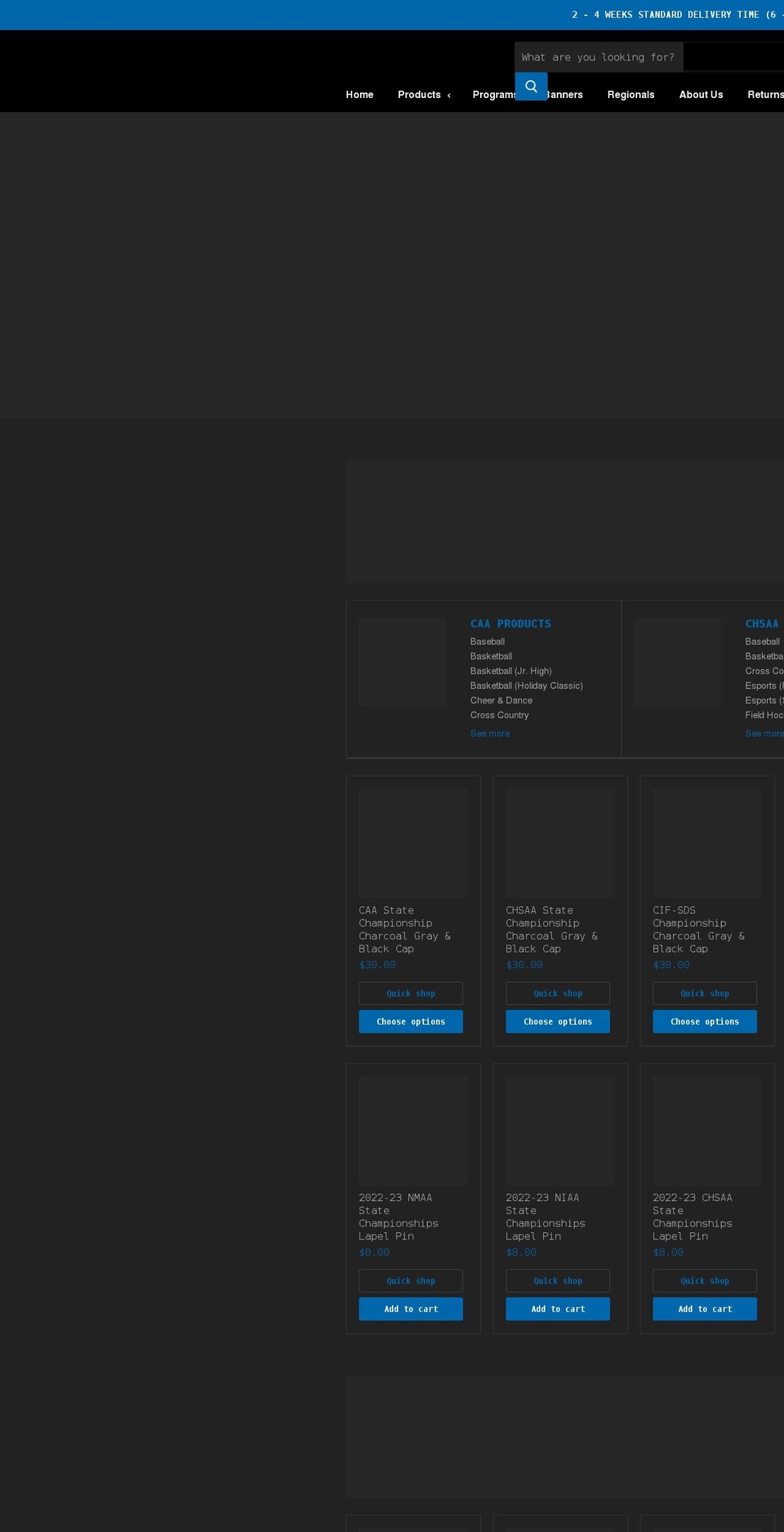784x1532 pixels.
Task: Open the CAA Products thumbnail image
Action: 403,662
